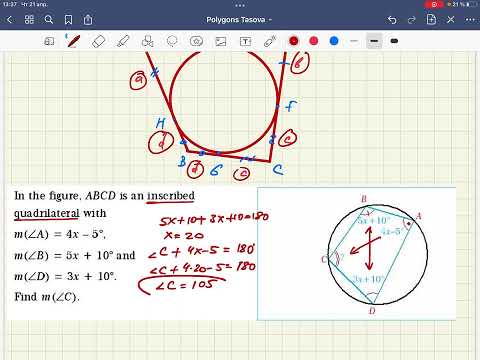Bookmark the current page
Viewport: 480px width, 360px height.
click(x=68, y=20)
